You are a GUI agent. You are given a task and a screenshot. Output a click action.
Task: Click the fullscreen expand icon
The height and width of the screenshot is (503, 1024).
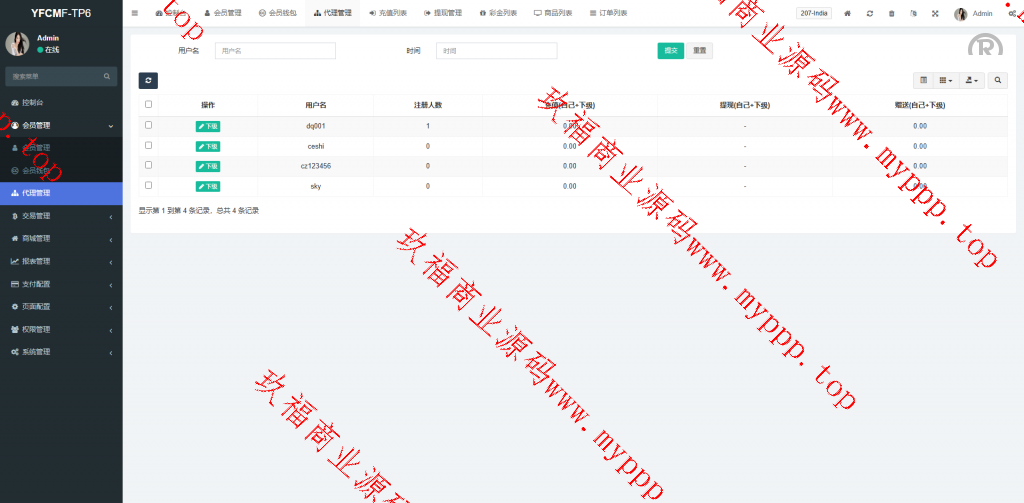(935, 13)
